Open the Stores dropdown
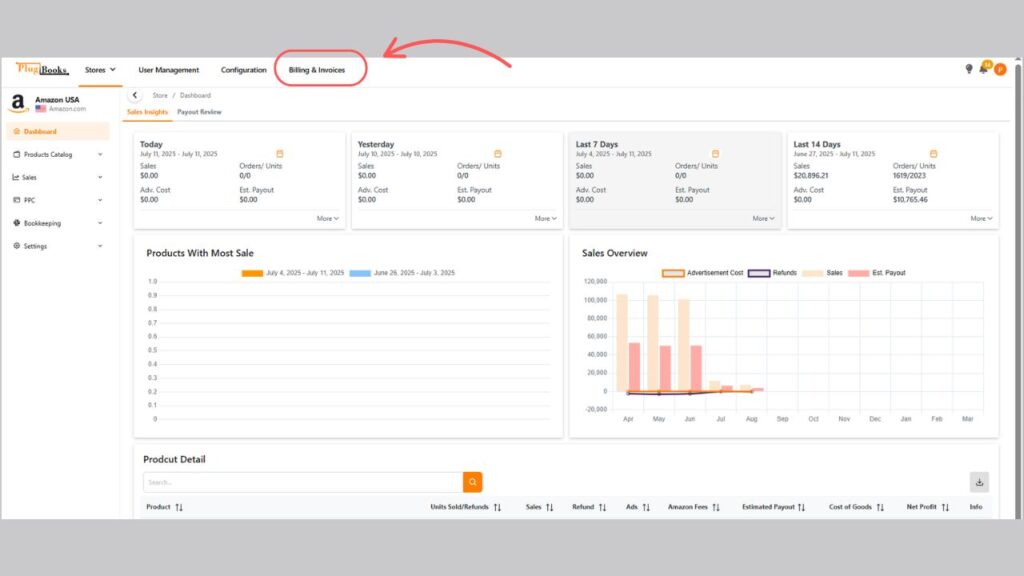 [100, 70]
